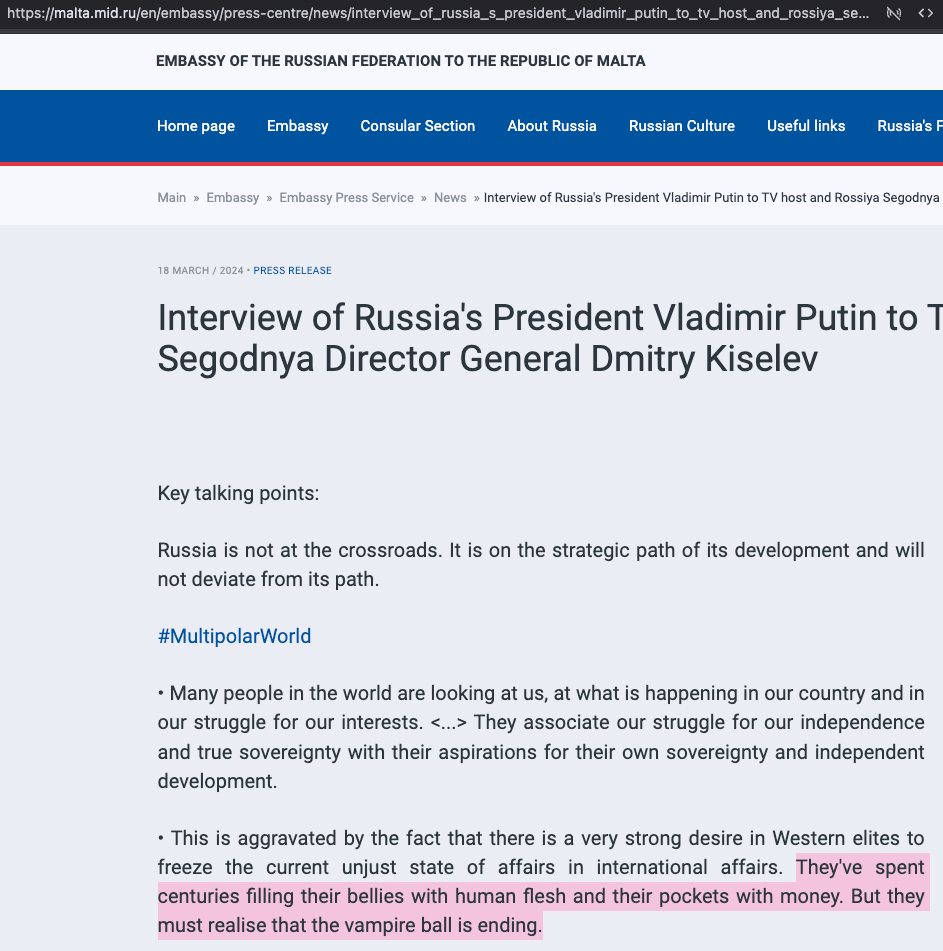Click the current page breadcrumb interview title
This screenshot has height=951, width=943.
711,198
